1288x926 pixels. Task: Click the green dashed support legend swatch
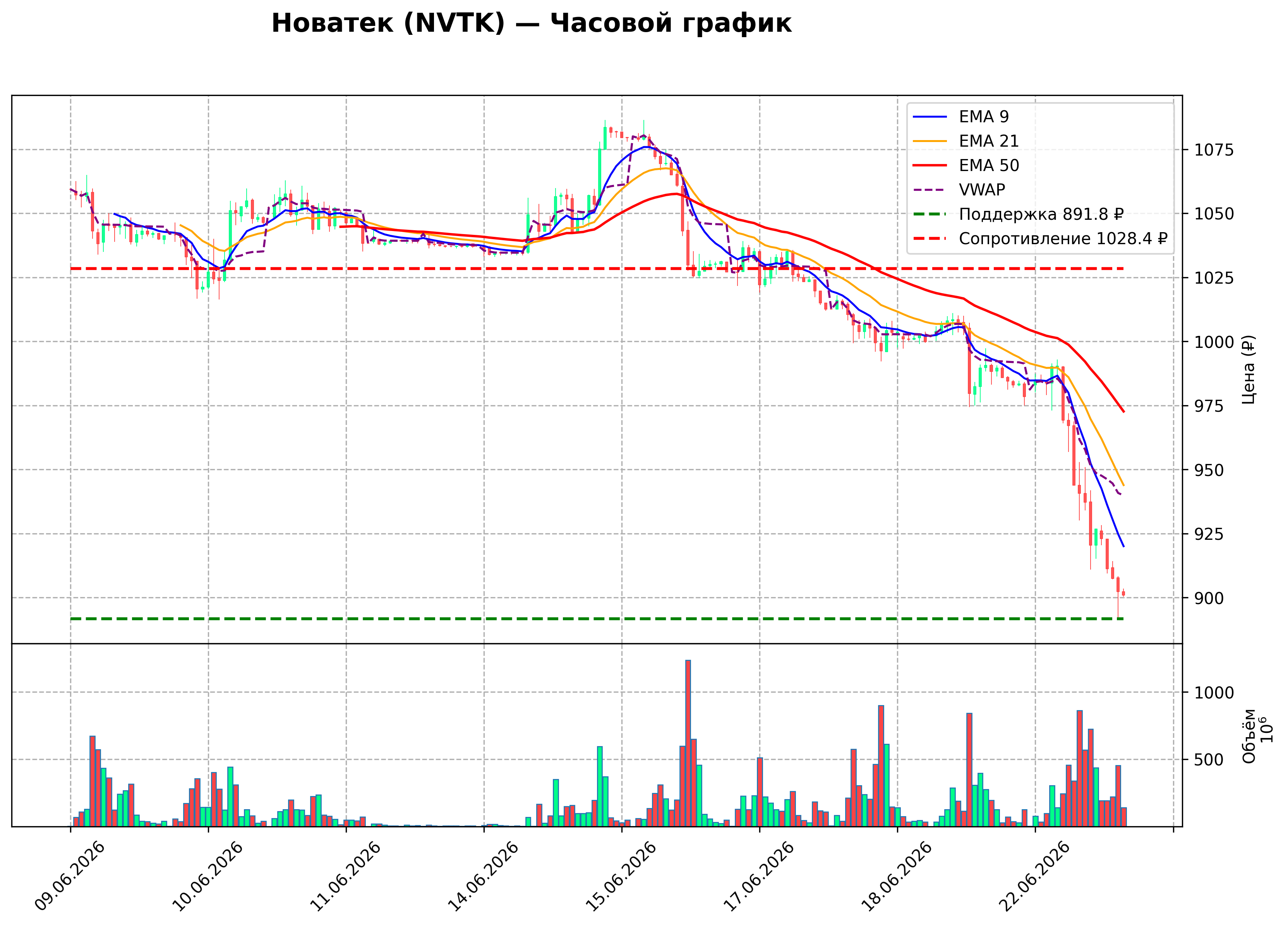pyautogui.click(x=930, y=214)
